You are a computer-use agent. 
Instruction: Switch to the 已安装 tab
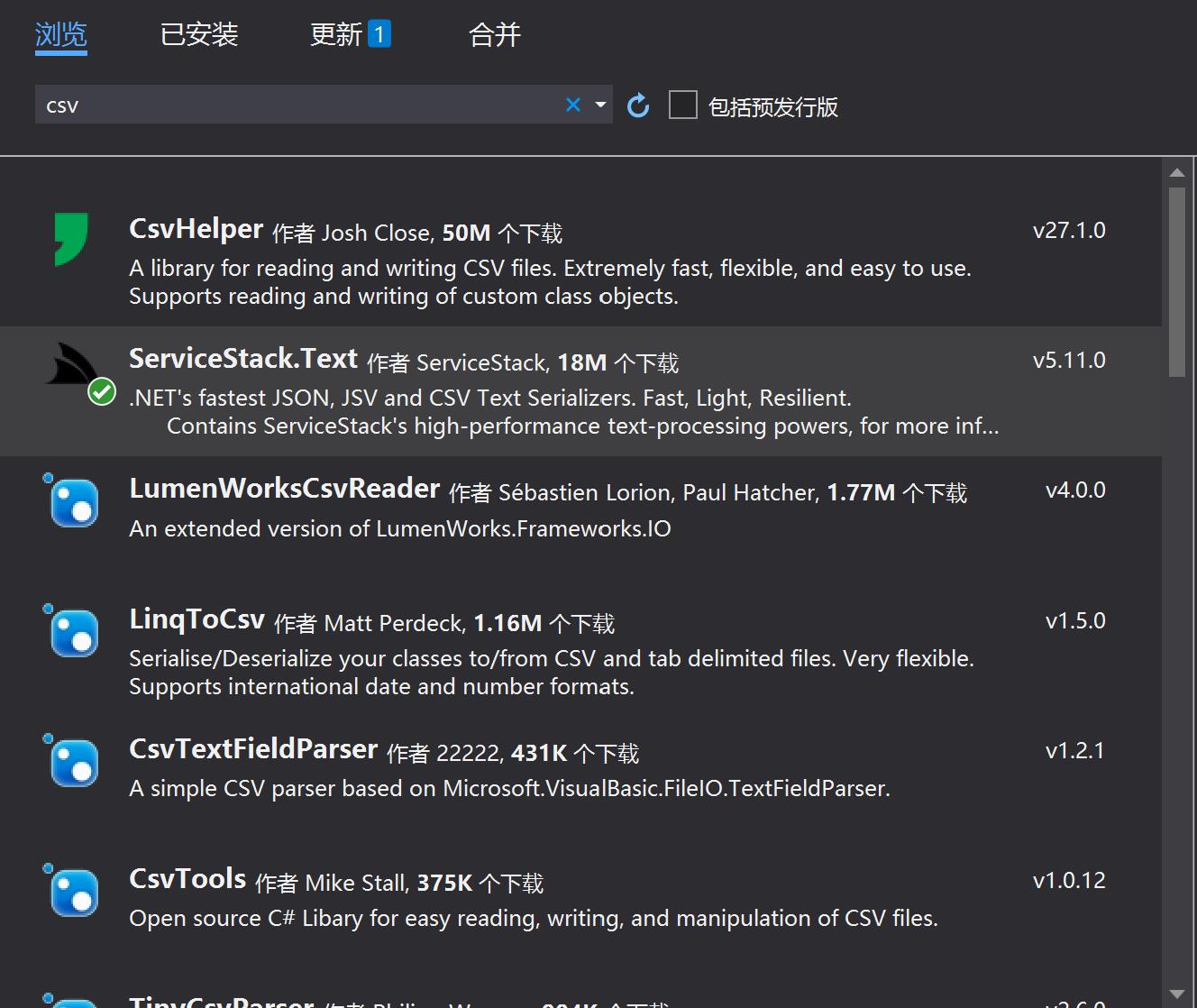point(199,35)
